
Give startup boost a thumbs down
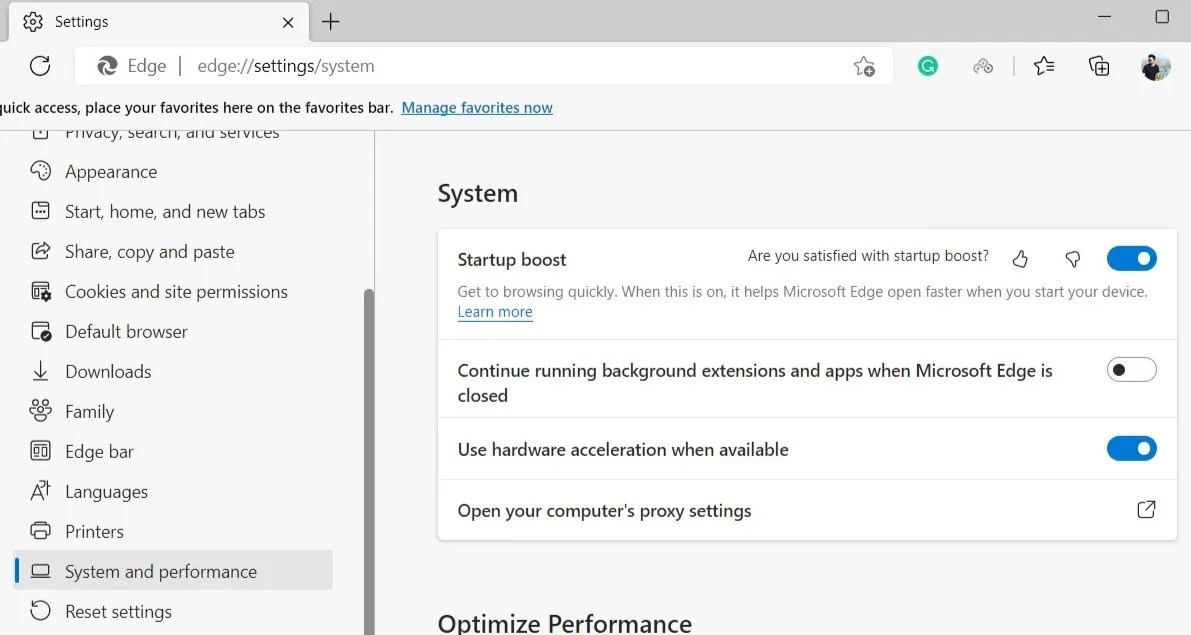click(1072, 258)
